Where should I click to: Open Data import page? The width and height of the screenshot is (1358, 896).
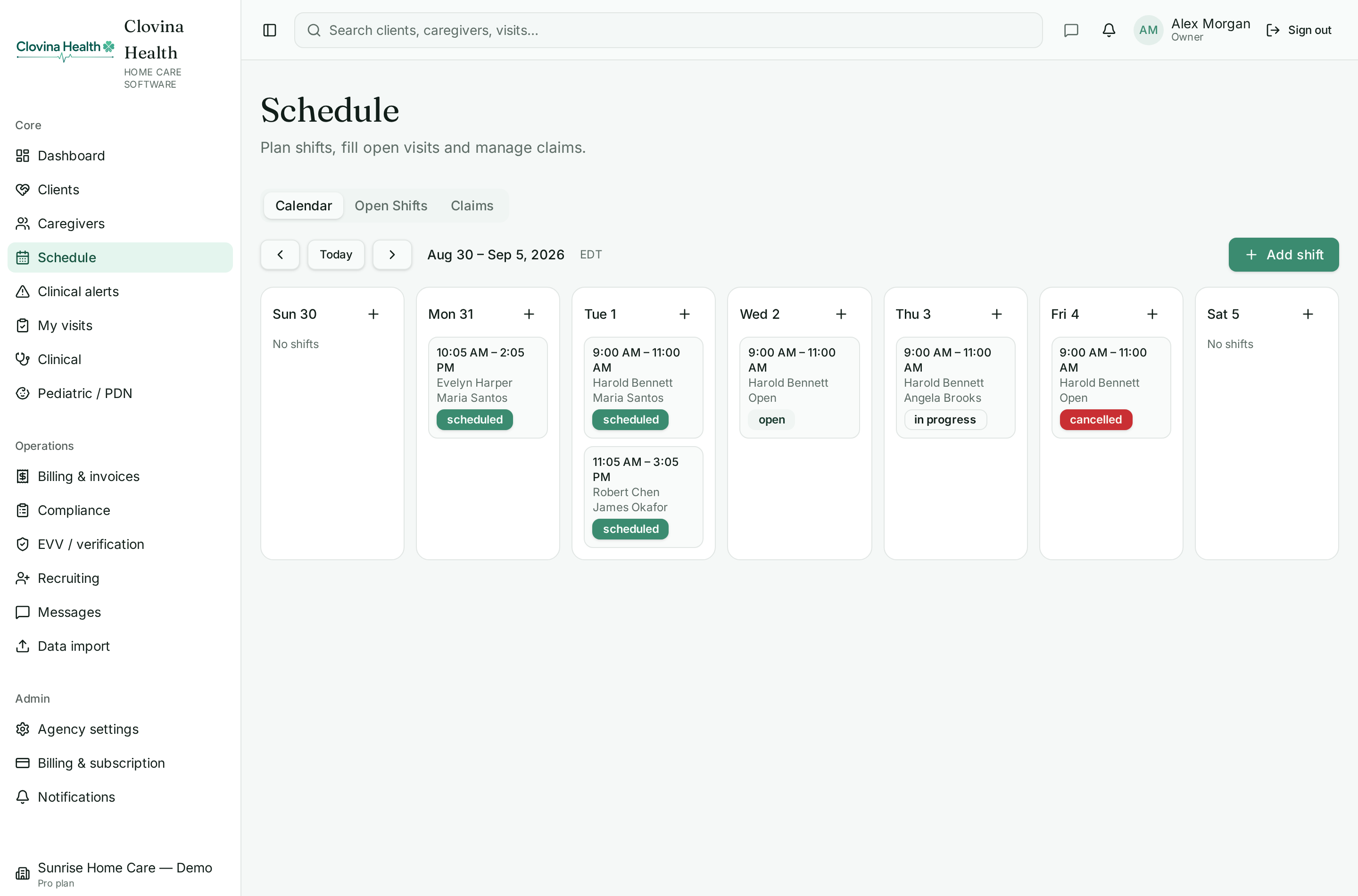120,646
